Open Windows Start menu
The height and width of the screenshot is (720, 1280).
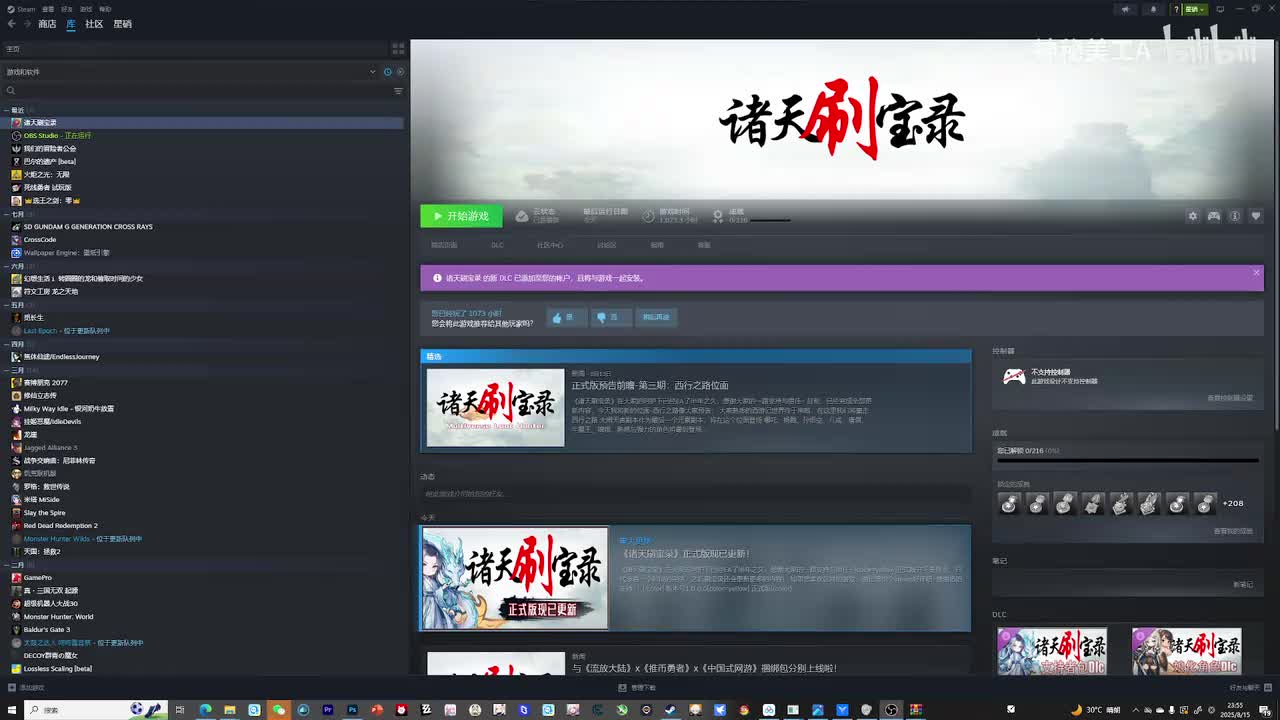11,710
